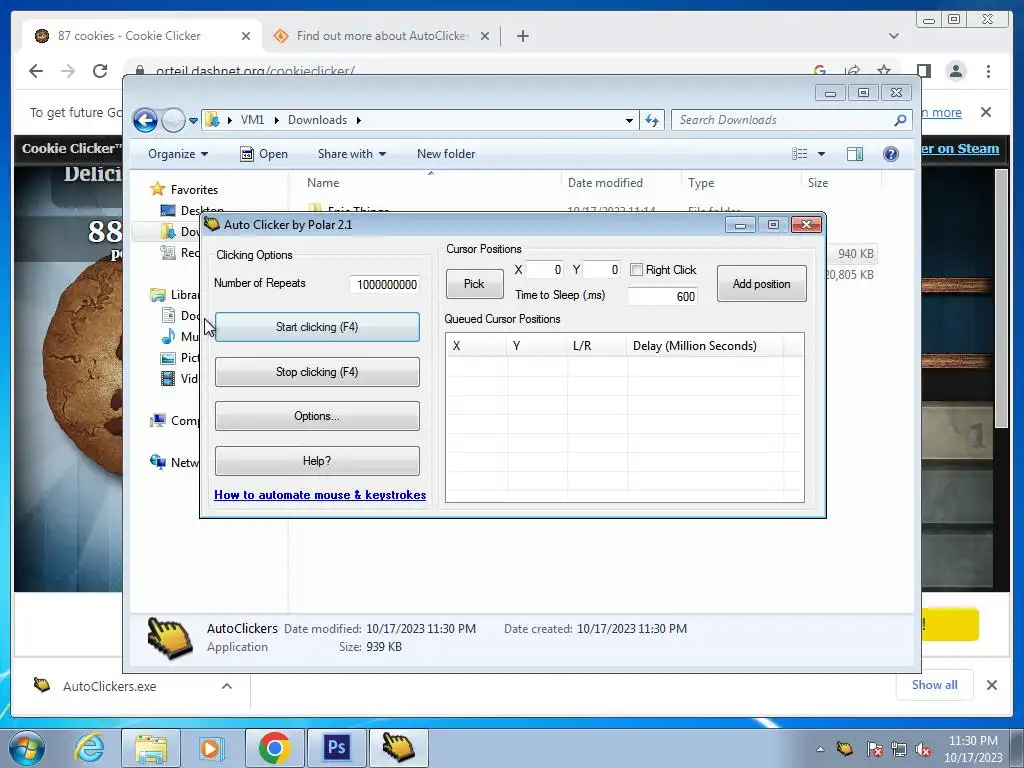Viewport: 1024px width, 768px height.
Task: Click Downloads in the address breadcrumb
Action: point(317,120)
